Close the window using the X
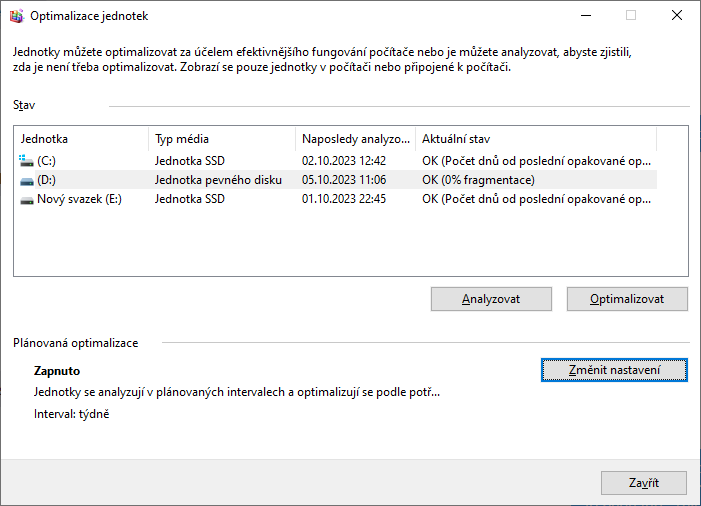This screenshot has width=701, height=506. point(676,16)
